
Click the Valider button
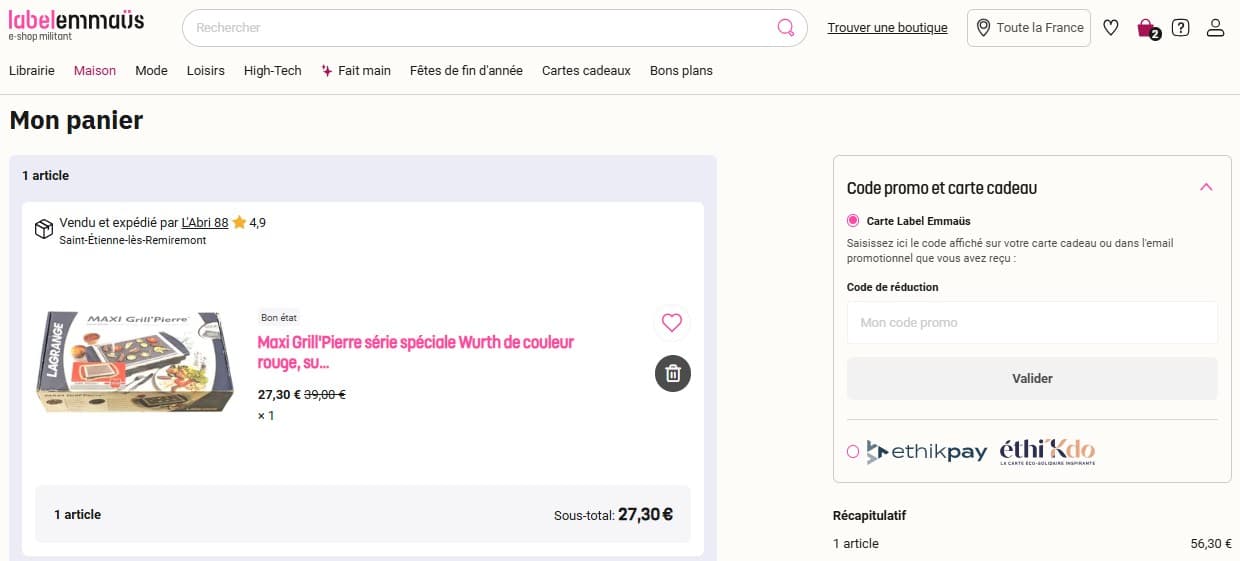point(1032,379)
